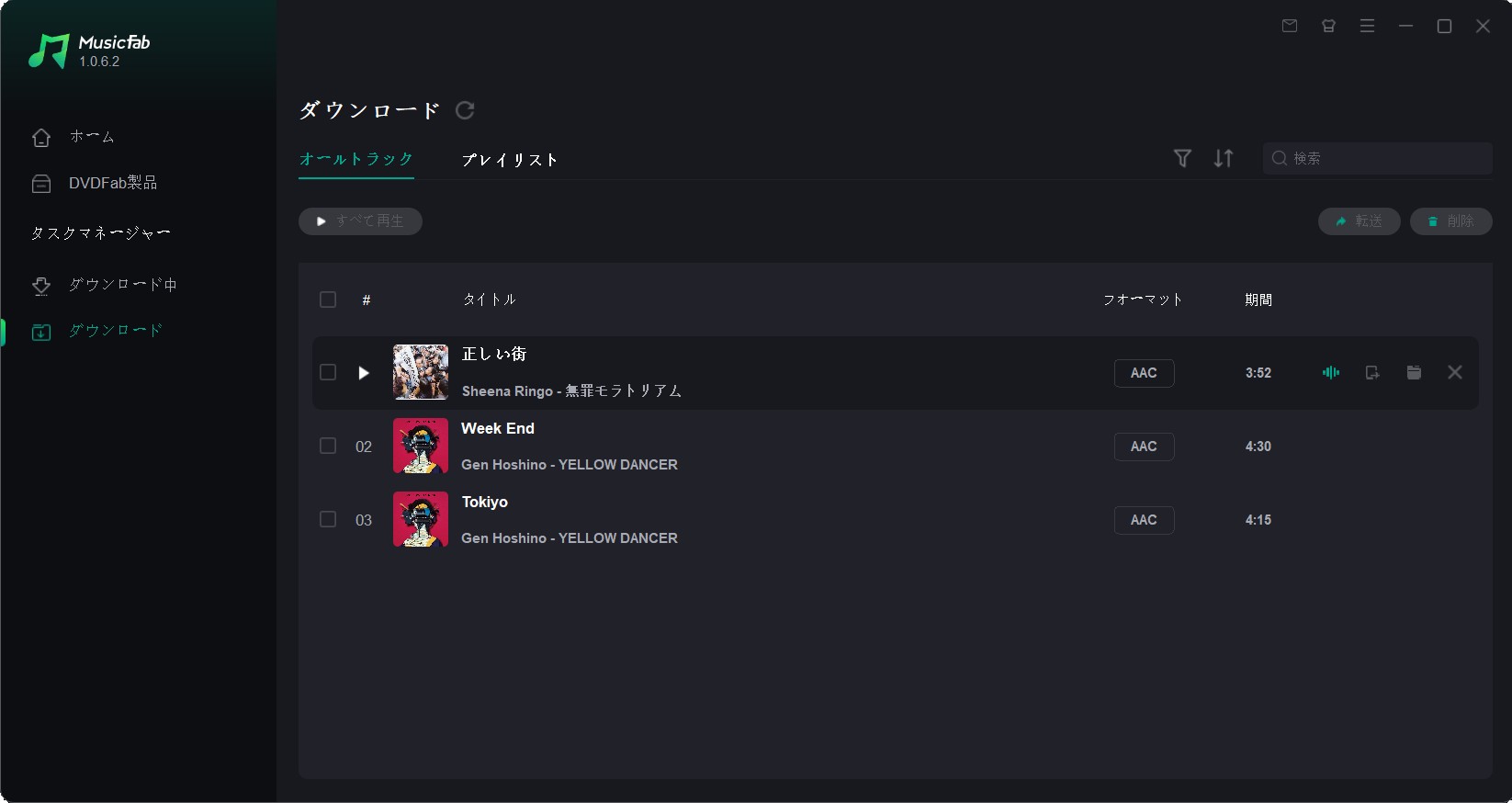Open the filter funnel icon

[1182, 158]
